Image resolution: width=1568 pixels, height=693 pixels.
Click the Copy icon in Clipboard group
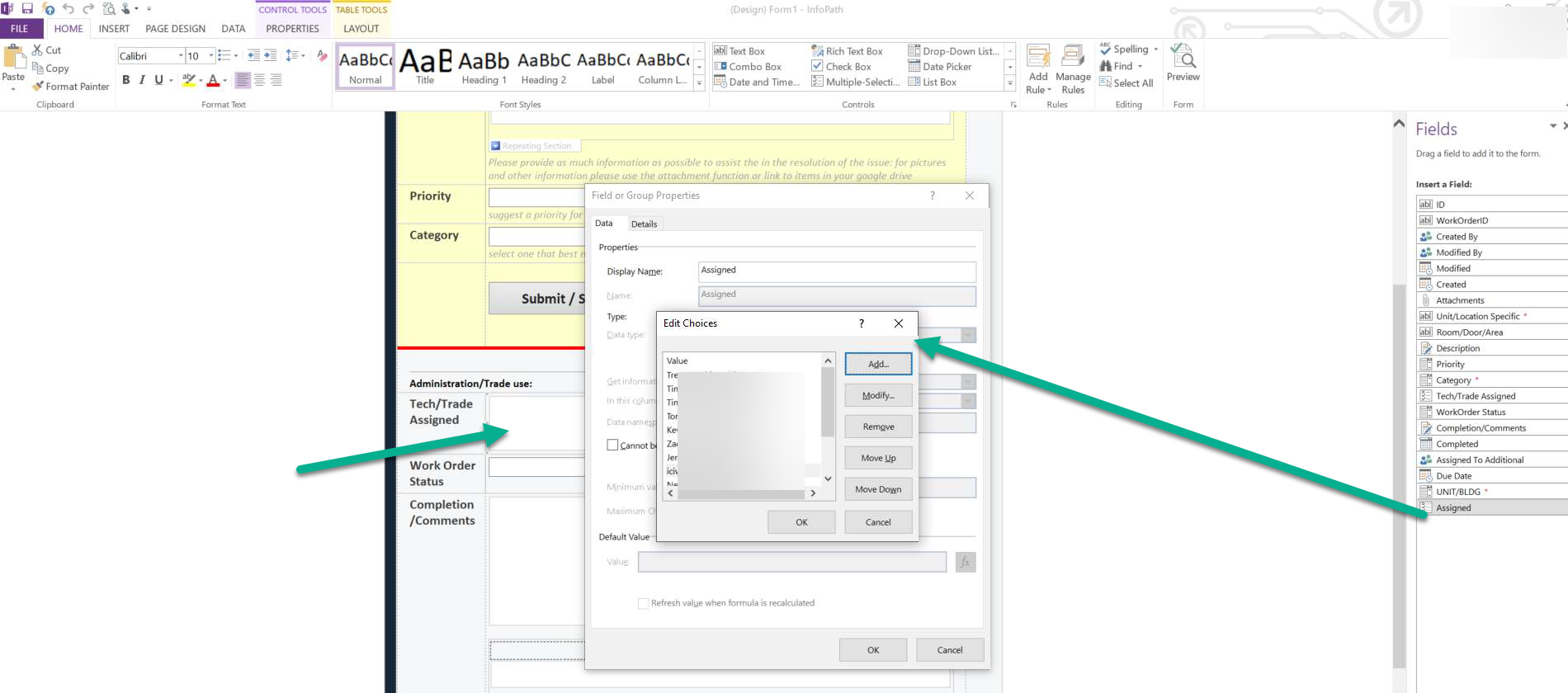pyautogui.click(x=37, y=68)
